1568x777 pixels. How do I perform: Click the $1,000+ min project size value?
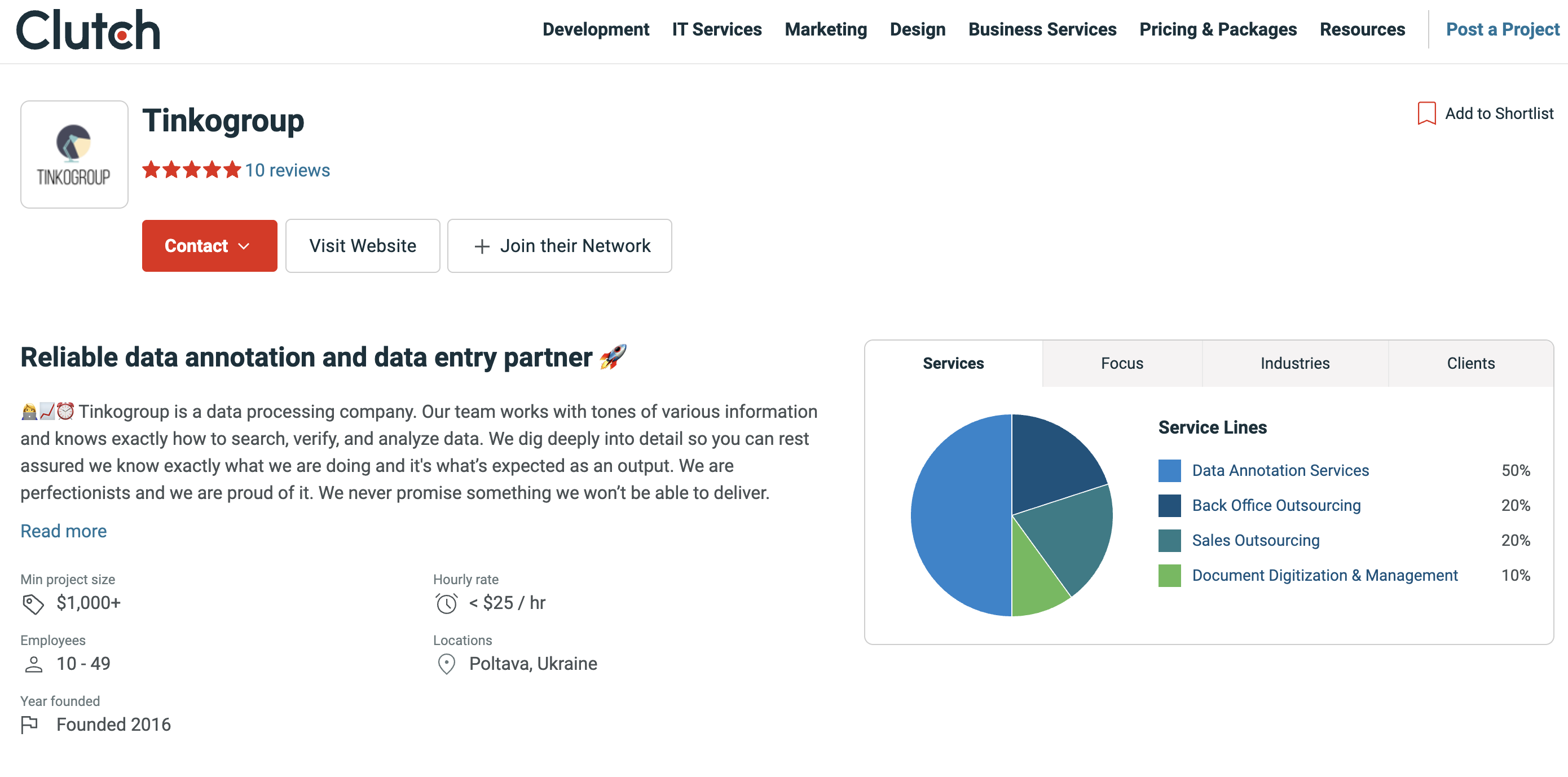coord(89,603)
